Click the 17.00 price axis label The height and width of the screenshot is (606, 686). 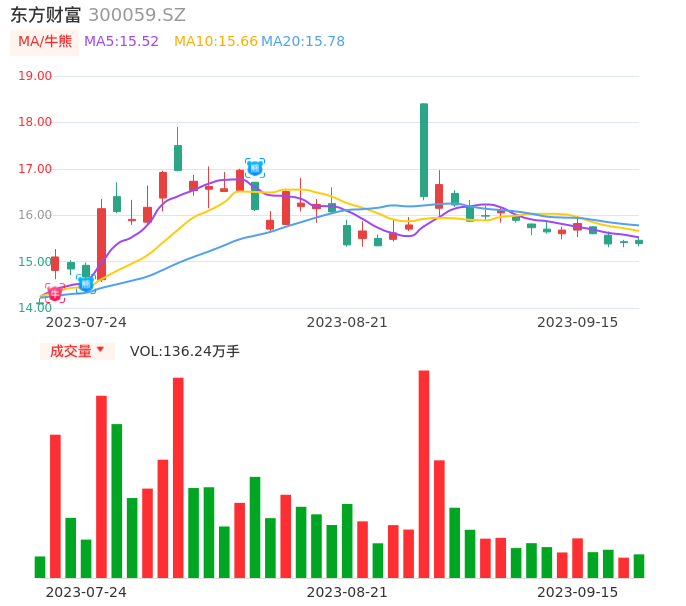point(35,168)
